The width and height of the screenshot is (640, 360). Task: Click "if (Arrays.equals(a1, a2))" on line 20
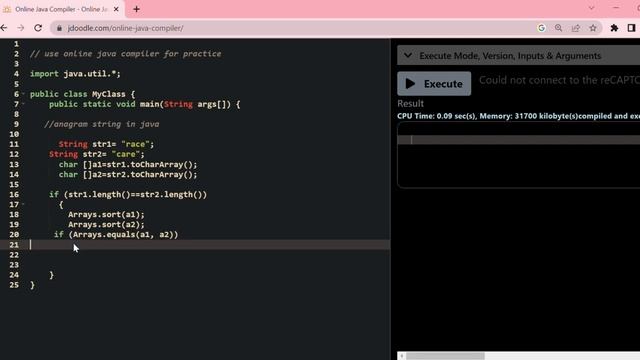[x=116, y=234]
